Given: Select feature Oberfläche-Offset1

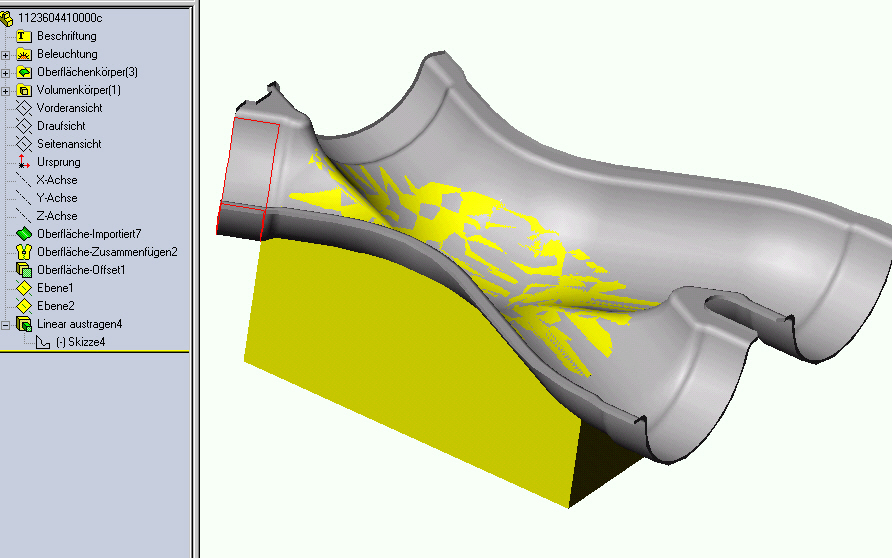Looking at the screenshot, I should click(81, 270).
